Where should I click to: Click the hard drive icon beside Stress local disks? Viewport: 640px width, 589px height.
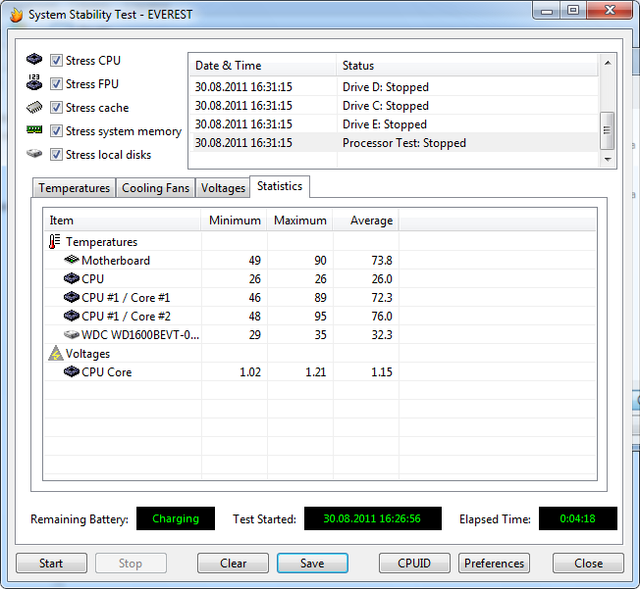35,155
